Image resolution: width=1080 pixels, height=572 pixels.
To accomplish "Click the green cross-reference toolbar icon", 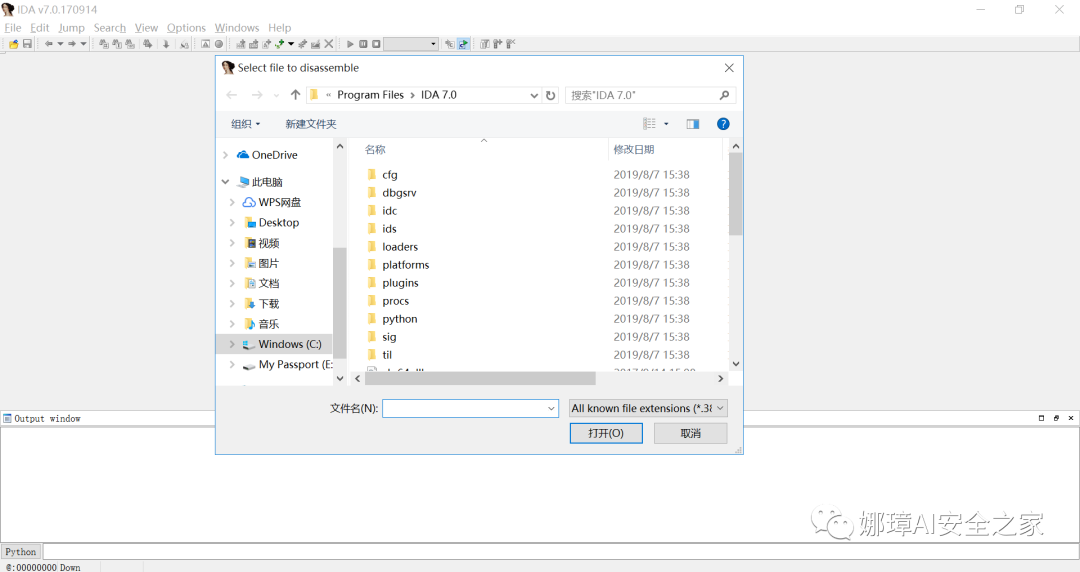I will [x=280, y=44].
